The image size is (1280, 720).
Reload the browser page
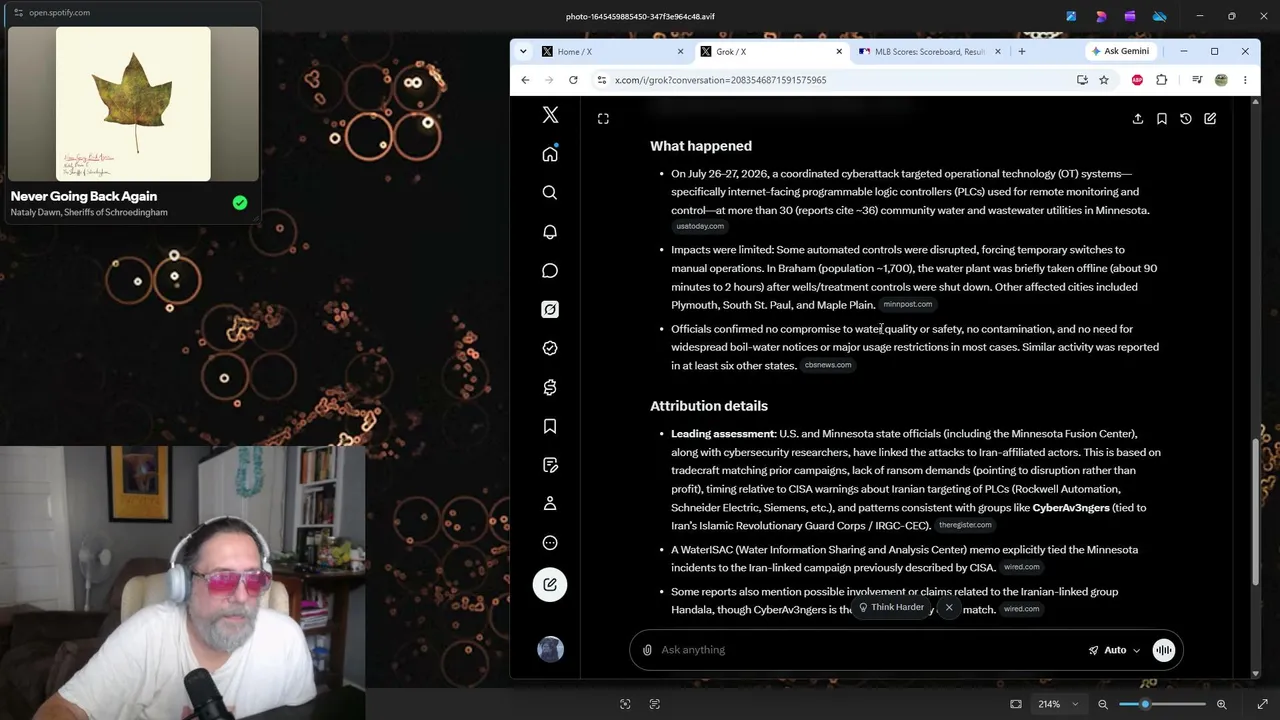(573, 80)
